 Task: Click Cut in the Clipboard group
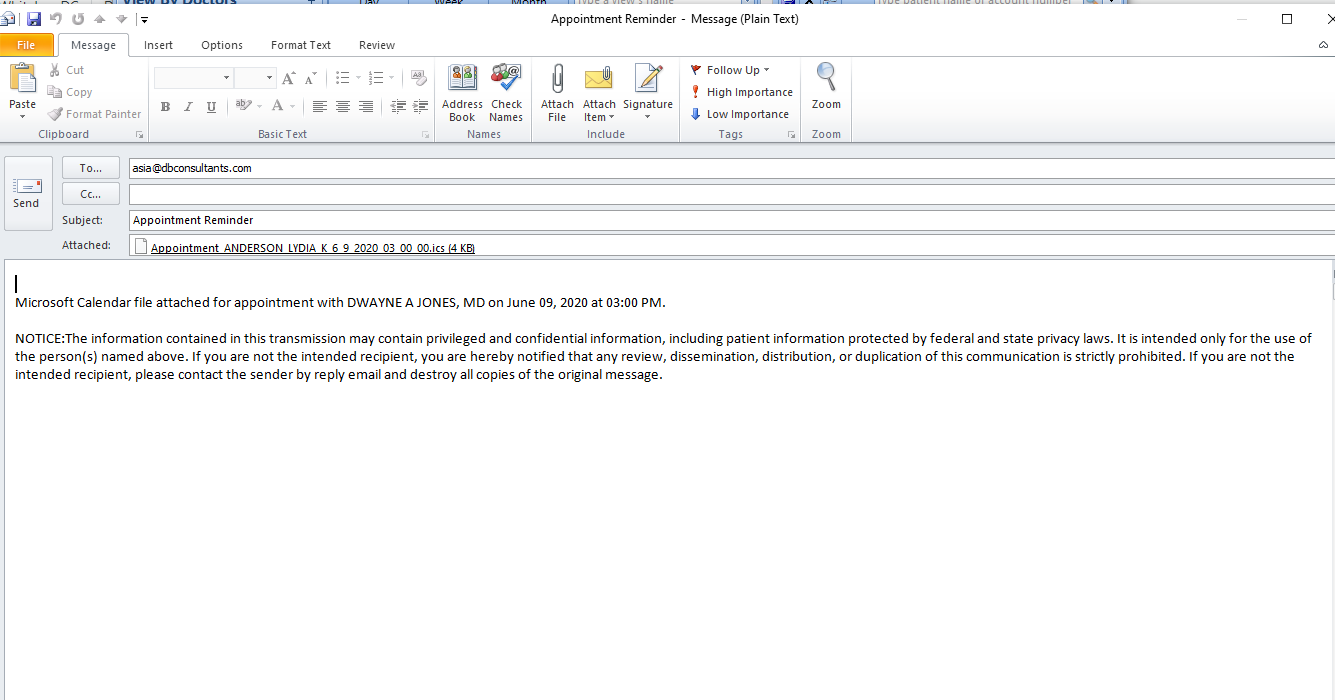click(x=67, y=70)
